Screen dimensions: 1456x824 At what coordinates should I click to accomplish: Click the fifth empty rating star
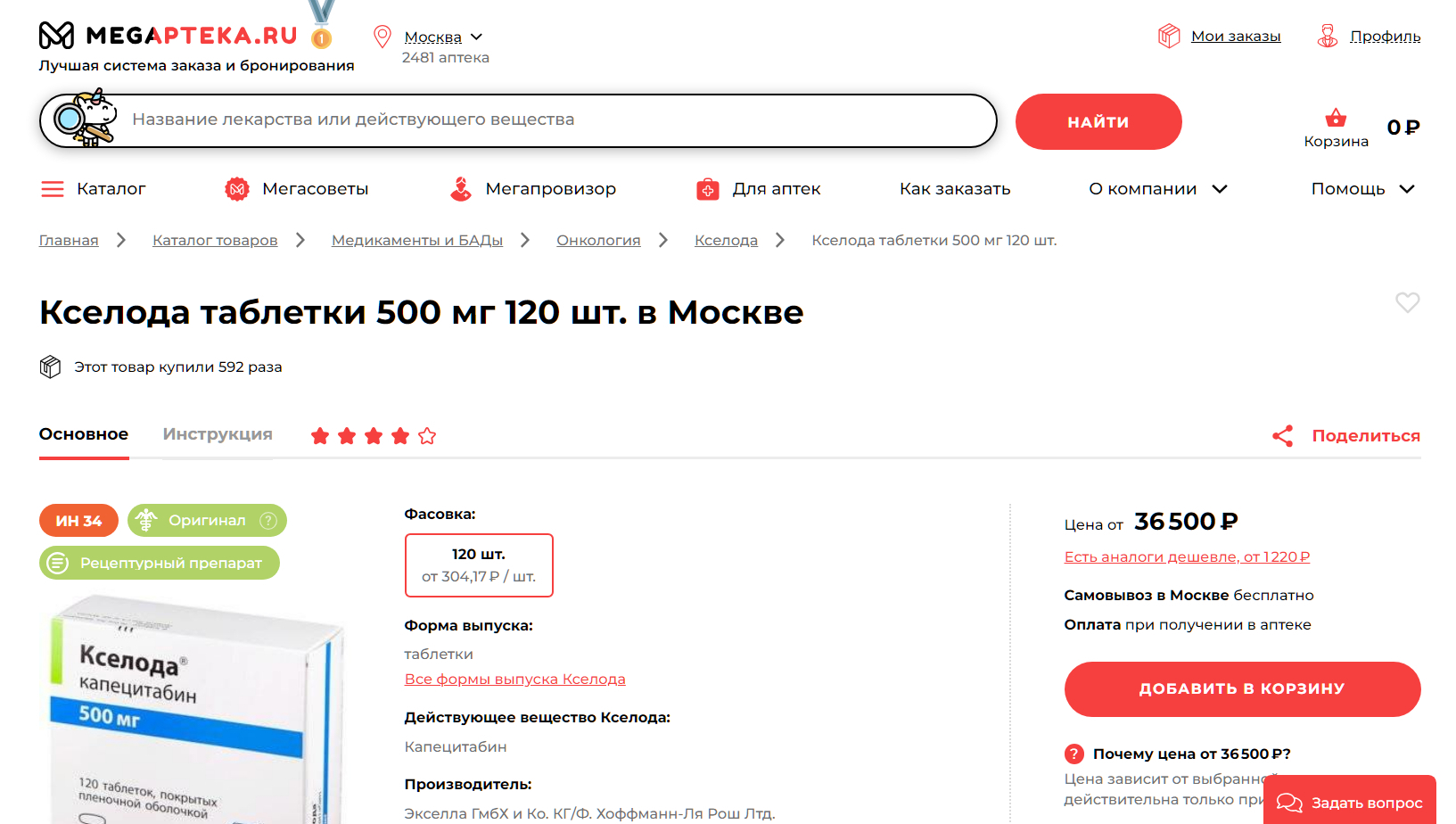point(427,436)
